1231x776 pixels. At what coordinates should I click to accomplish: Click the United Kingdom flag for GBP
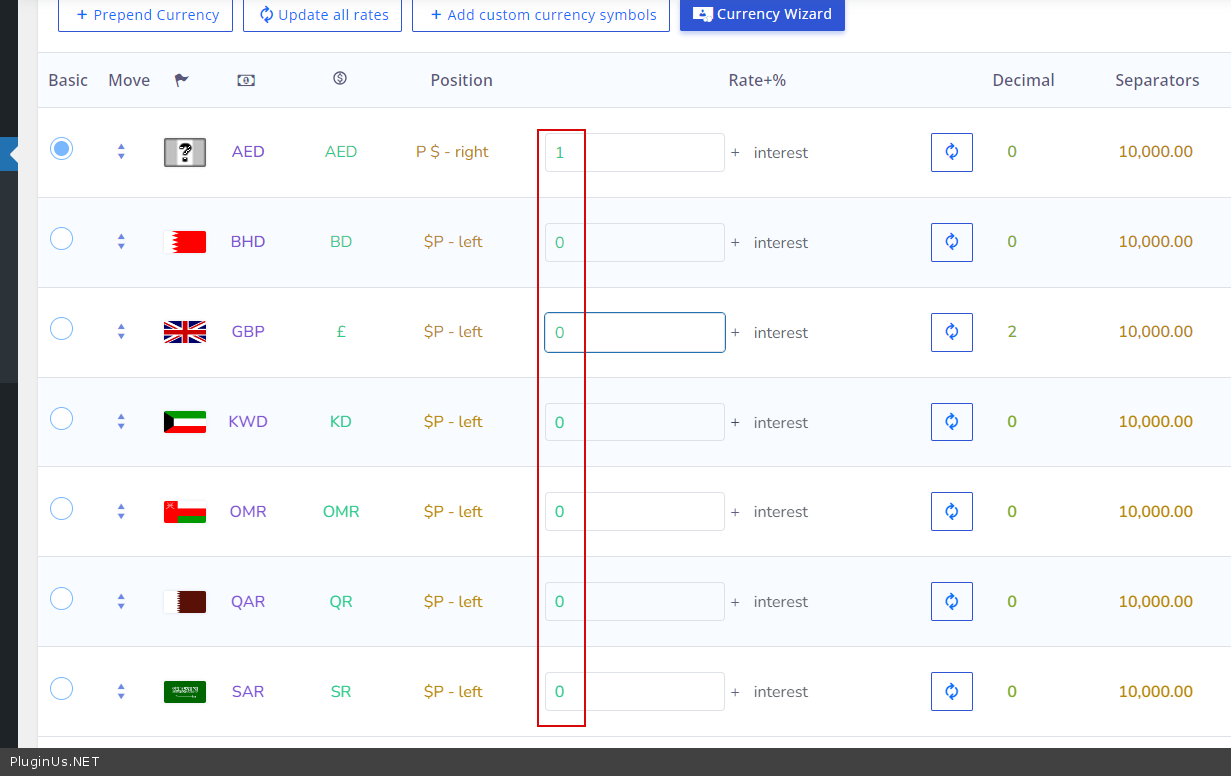[185, 332]
